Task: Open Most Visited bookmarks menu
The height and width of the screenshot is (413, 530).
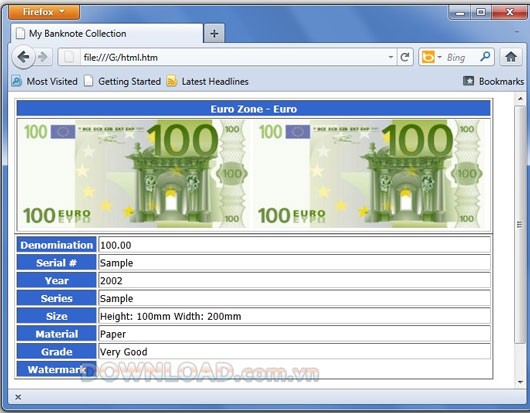Action: (45, 81)
